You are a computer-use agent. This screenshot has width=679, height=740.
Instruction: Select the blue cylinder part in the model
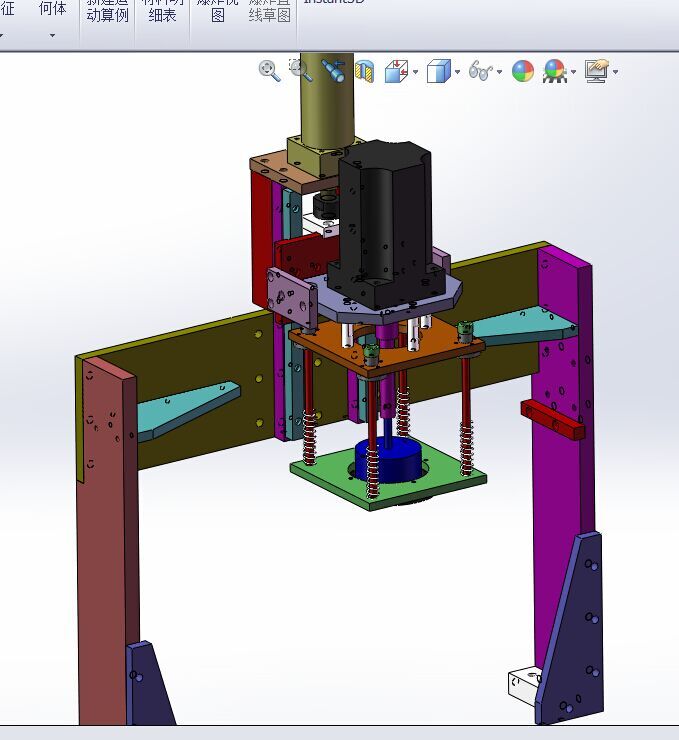[388, 460]
